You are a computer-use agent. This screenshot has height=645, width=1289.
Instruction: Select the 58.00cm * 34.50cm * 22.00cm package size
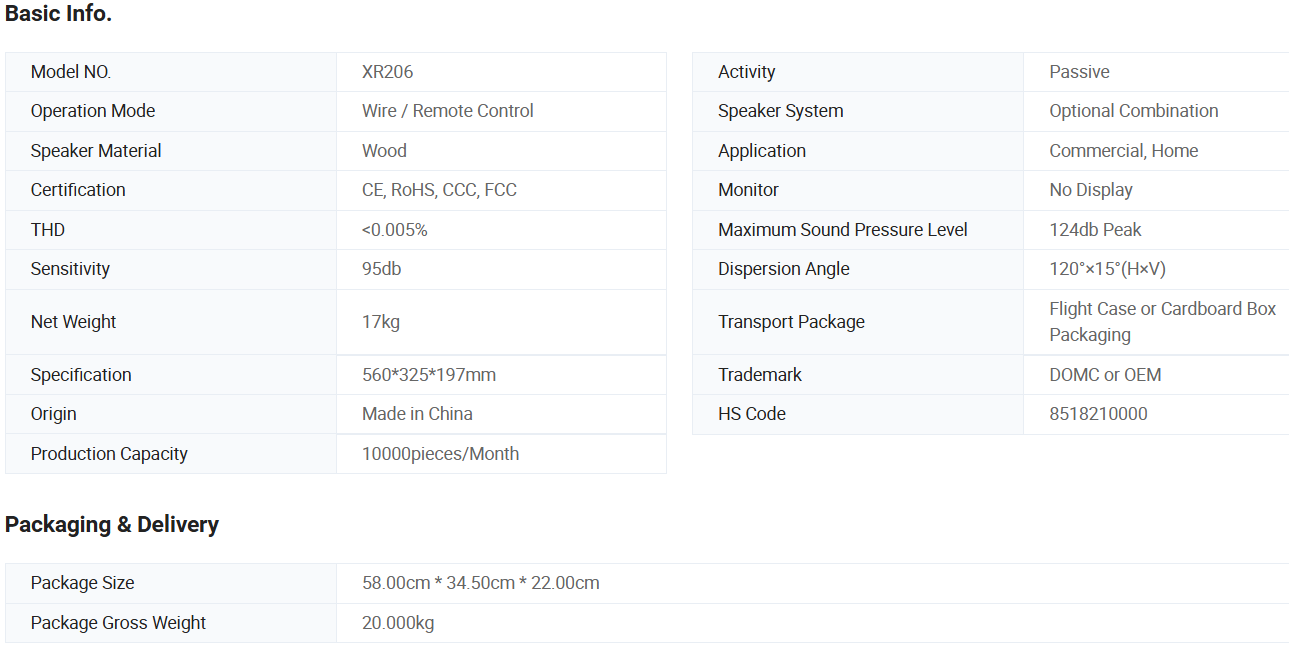tap(480, 583)
